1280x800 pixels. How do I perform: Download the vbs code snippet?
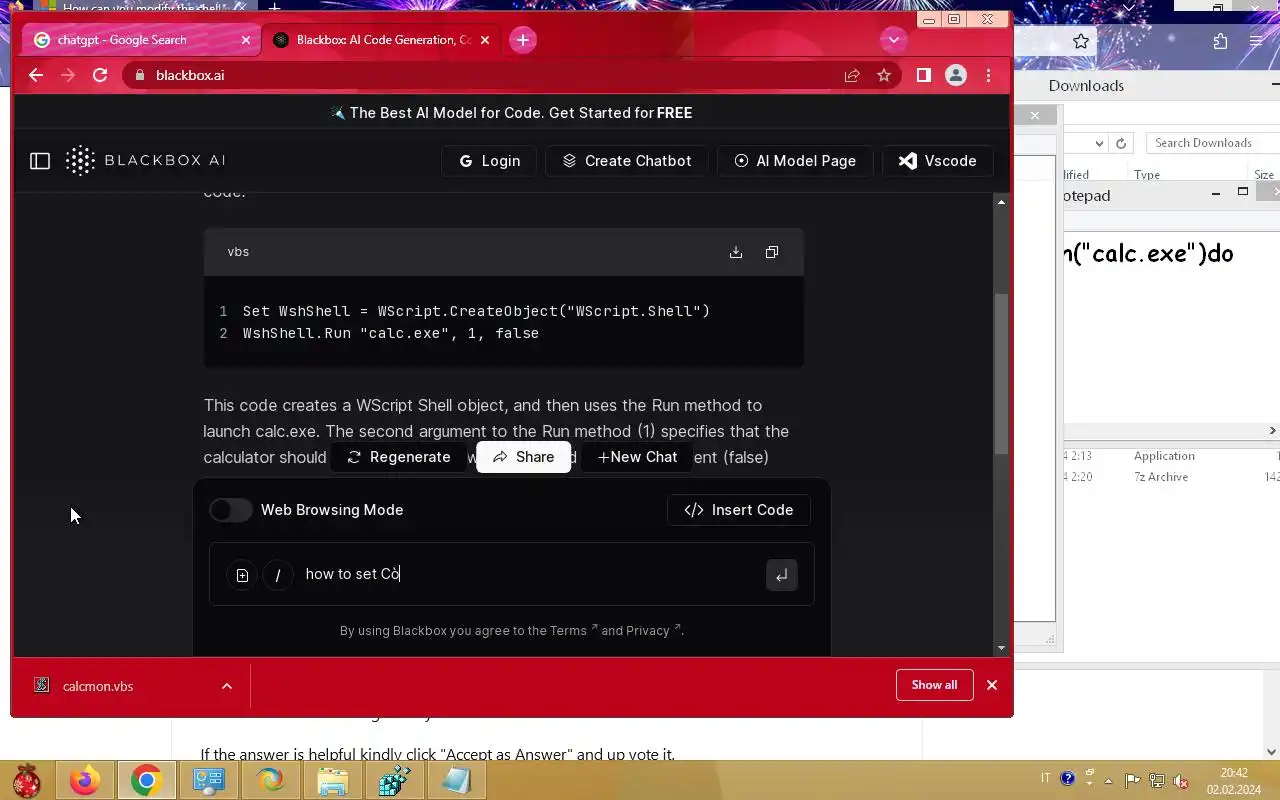(x=736, y=252)
